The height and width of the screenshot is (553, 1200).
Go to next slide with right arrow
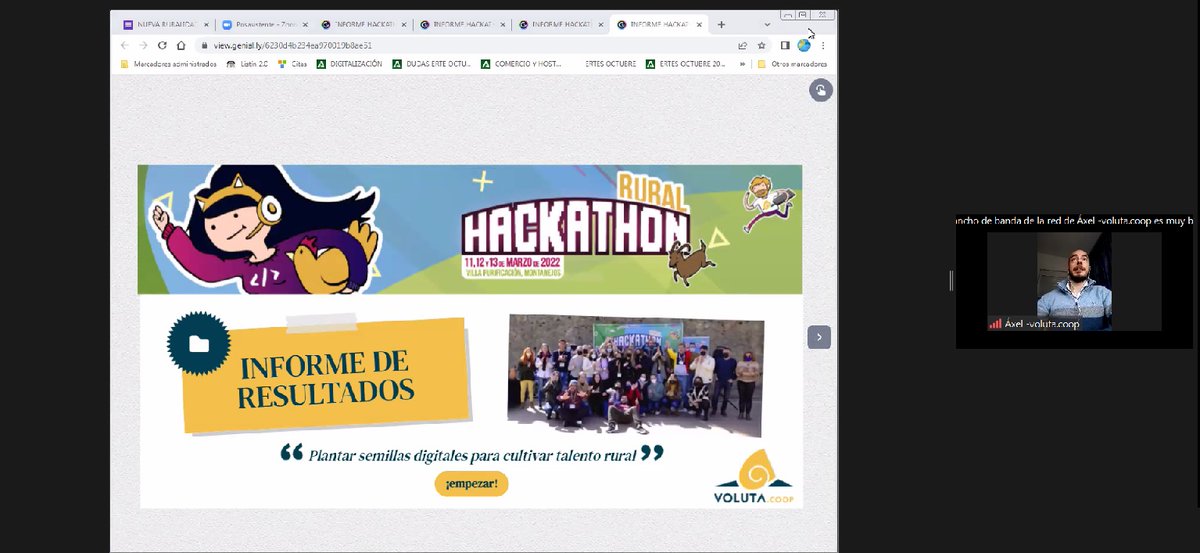[x=819, y=338]
